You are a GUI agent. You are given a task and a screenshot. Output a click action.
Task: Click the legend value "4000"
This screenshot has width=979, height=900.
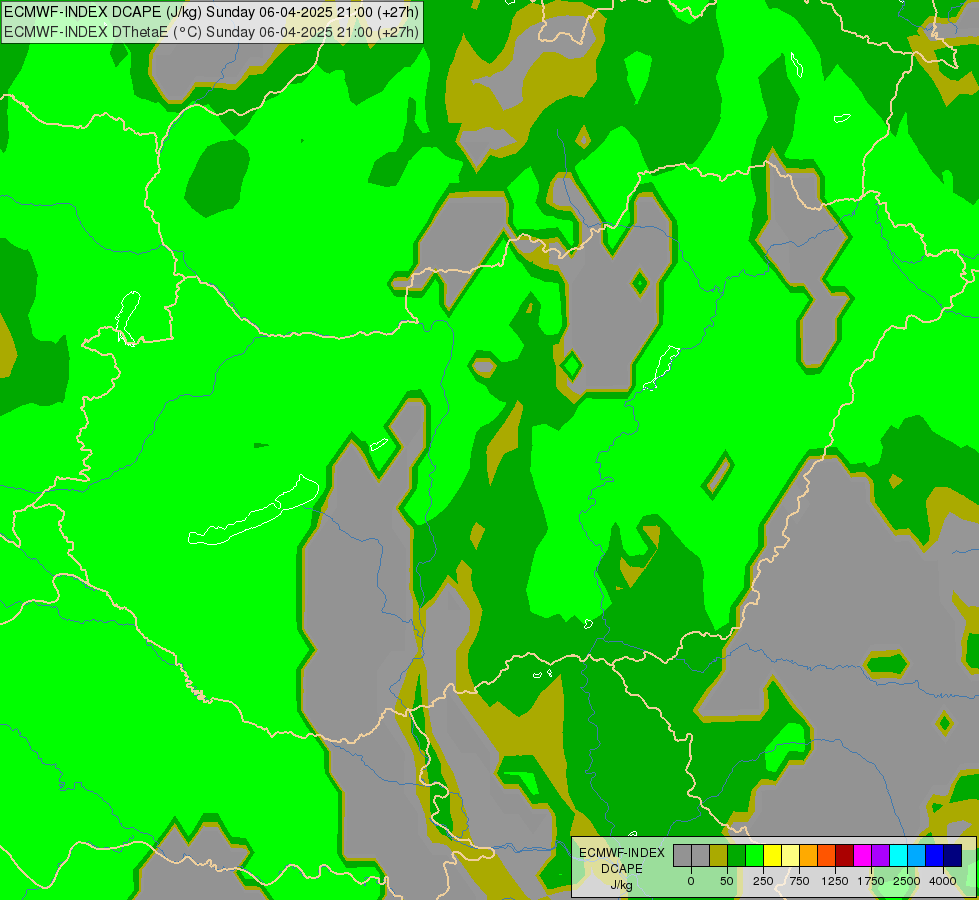(x=943, y=881)
